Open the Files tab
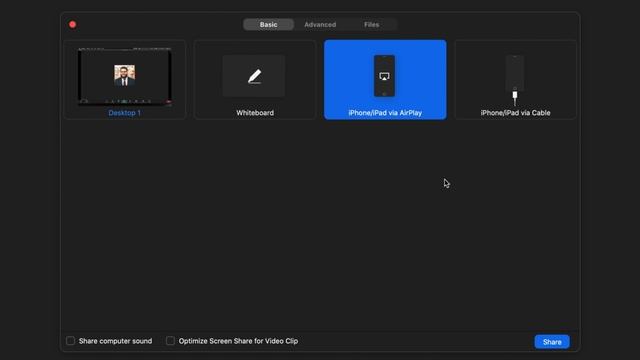This screenshot has width=640, height=360. 371,24
